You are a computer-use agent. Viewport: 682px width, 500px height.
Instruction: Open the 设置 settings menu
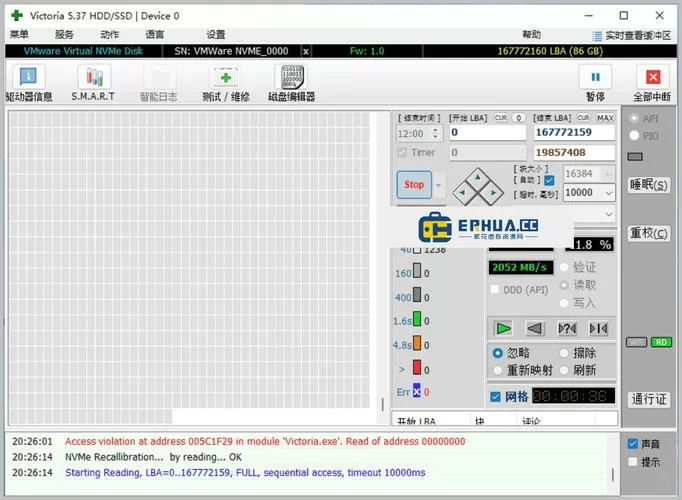coord(216,34)
